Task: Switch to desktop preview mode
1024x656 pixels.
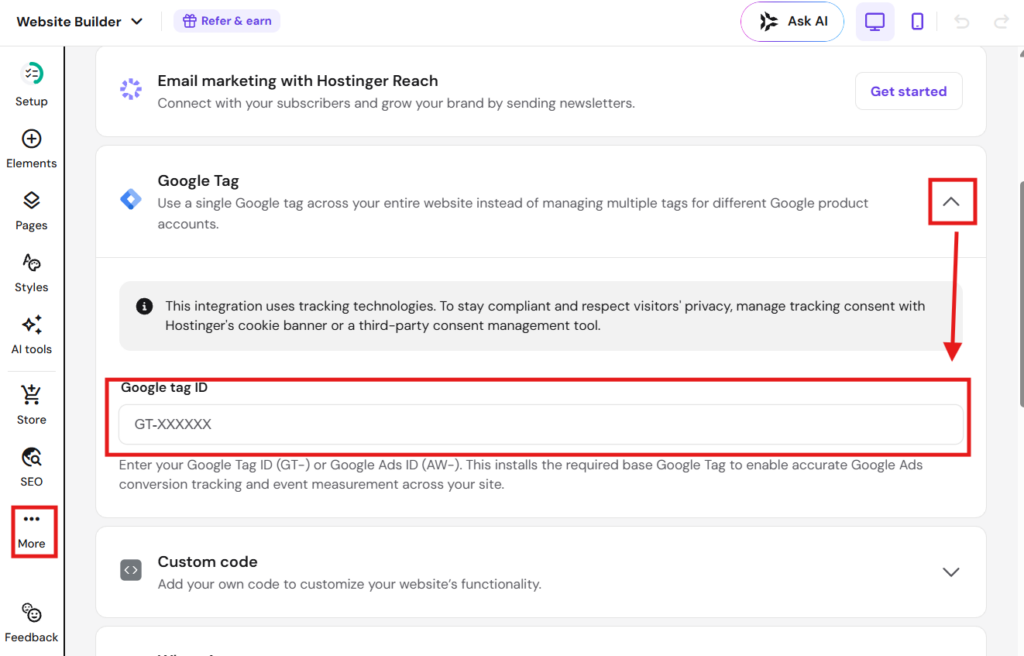Action: click(x=874, y=22)
